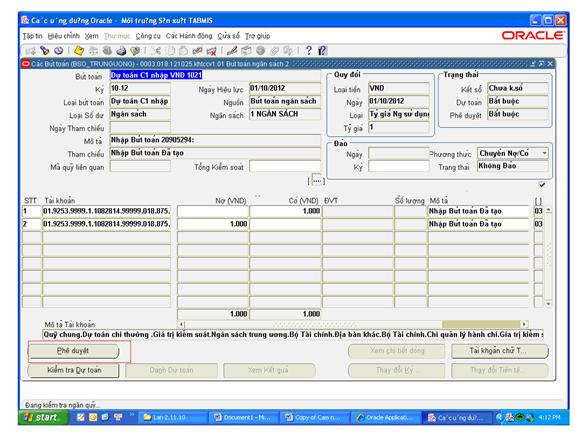Click the Next Step toolbar icon
Viewport: 575px width, 434px height.
click(x=93, y=51)
